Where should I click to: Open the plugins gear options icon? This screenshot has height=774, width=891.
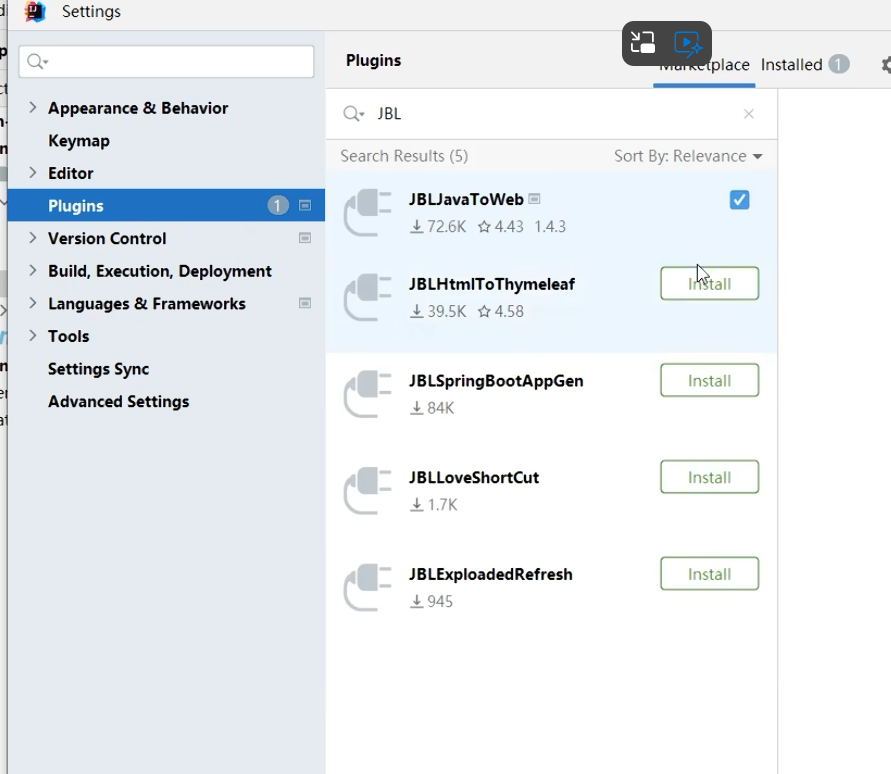click(886, 65)
